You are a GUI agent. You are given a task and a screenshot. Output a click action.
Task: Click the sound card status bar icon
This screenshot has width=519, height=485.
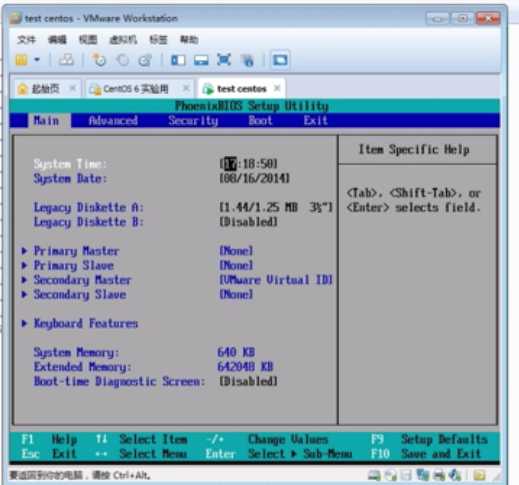tap(455, 475)
